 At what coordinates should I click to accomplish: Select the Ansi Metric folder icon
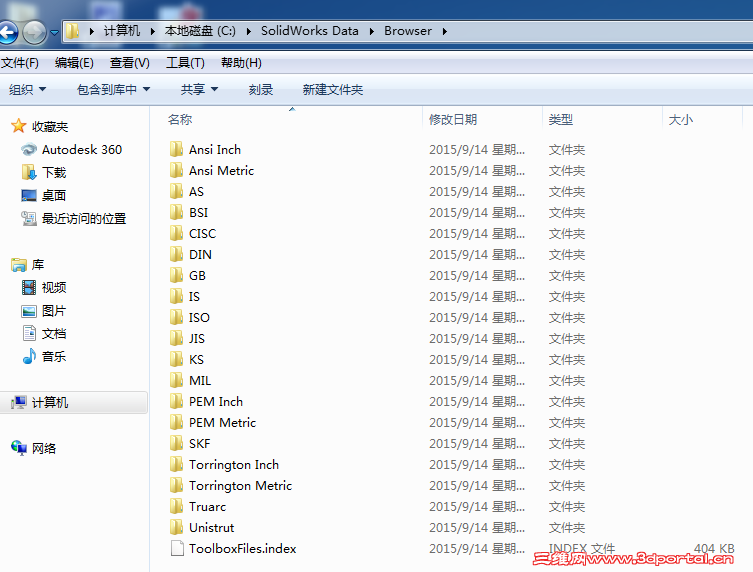click(177, 170)
